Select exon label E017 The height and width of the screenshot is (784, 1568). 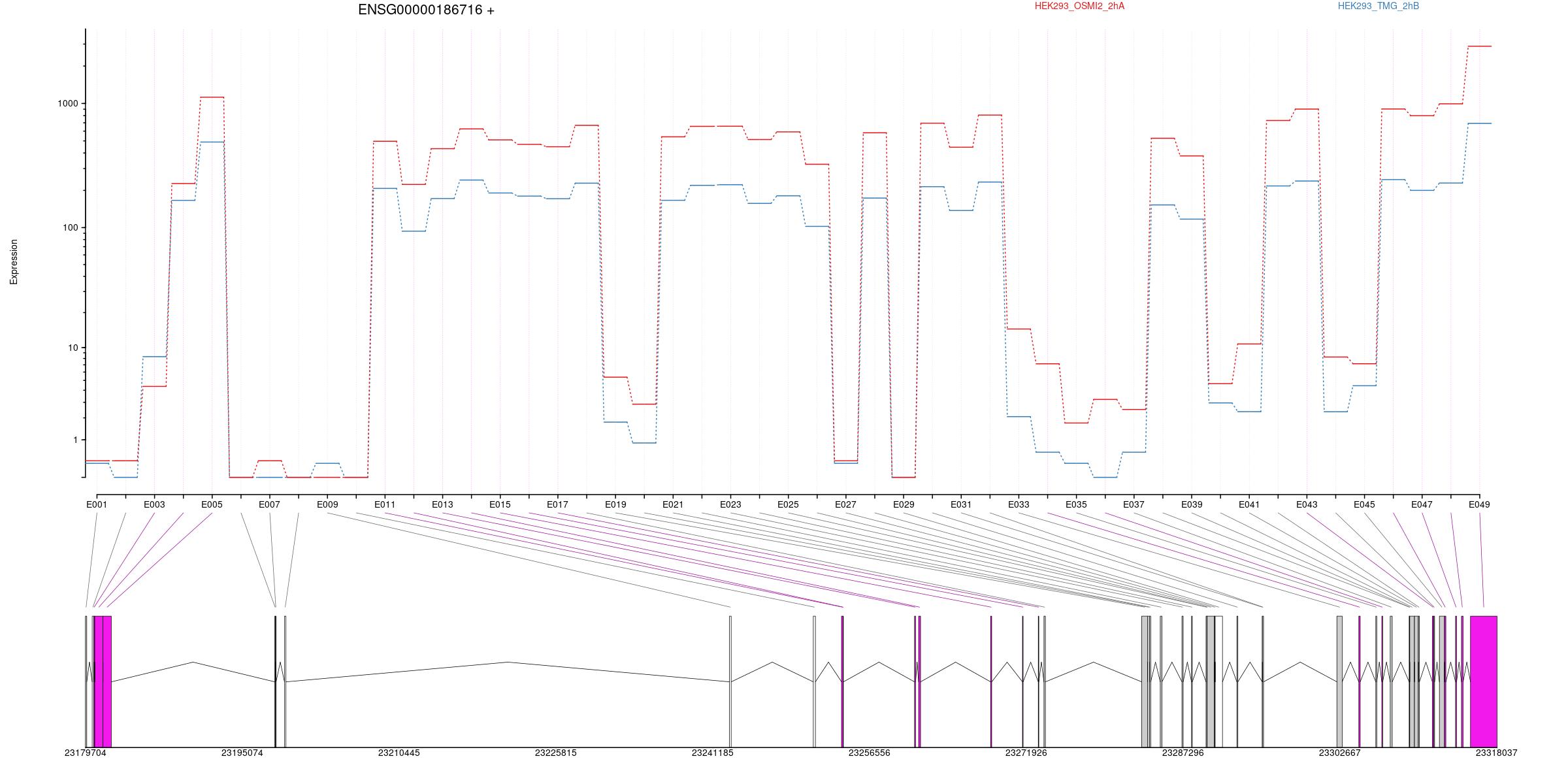(x=557, y=504)
